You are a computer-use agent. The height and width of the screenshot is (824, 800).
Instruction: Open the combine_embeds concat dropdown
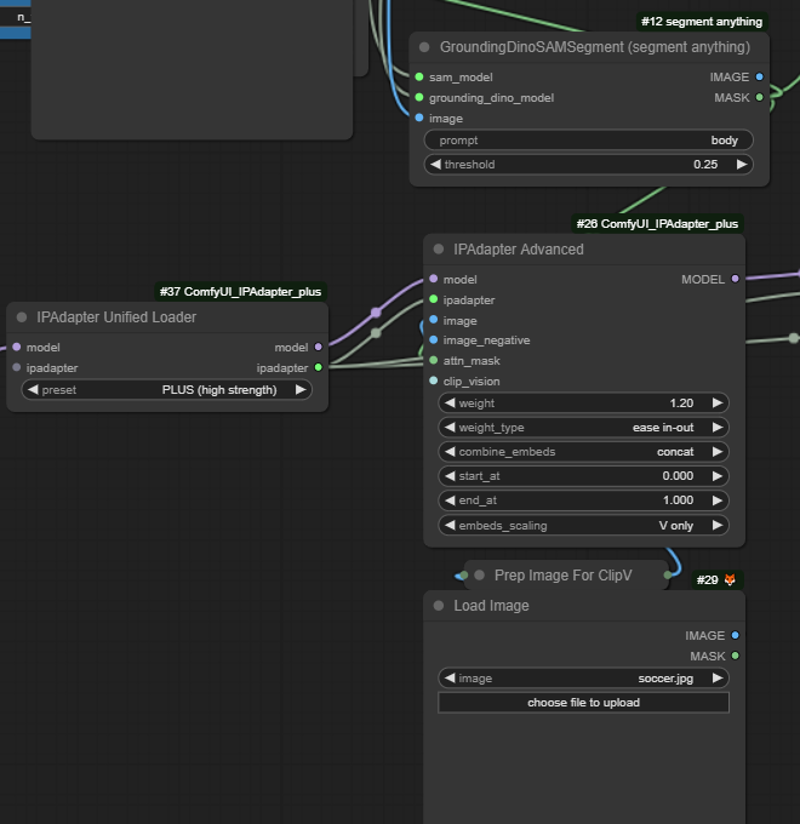pos(583,452)
